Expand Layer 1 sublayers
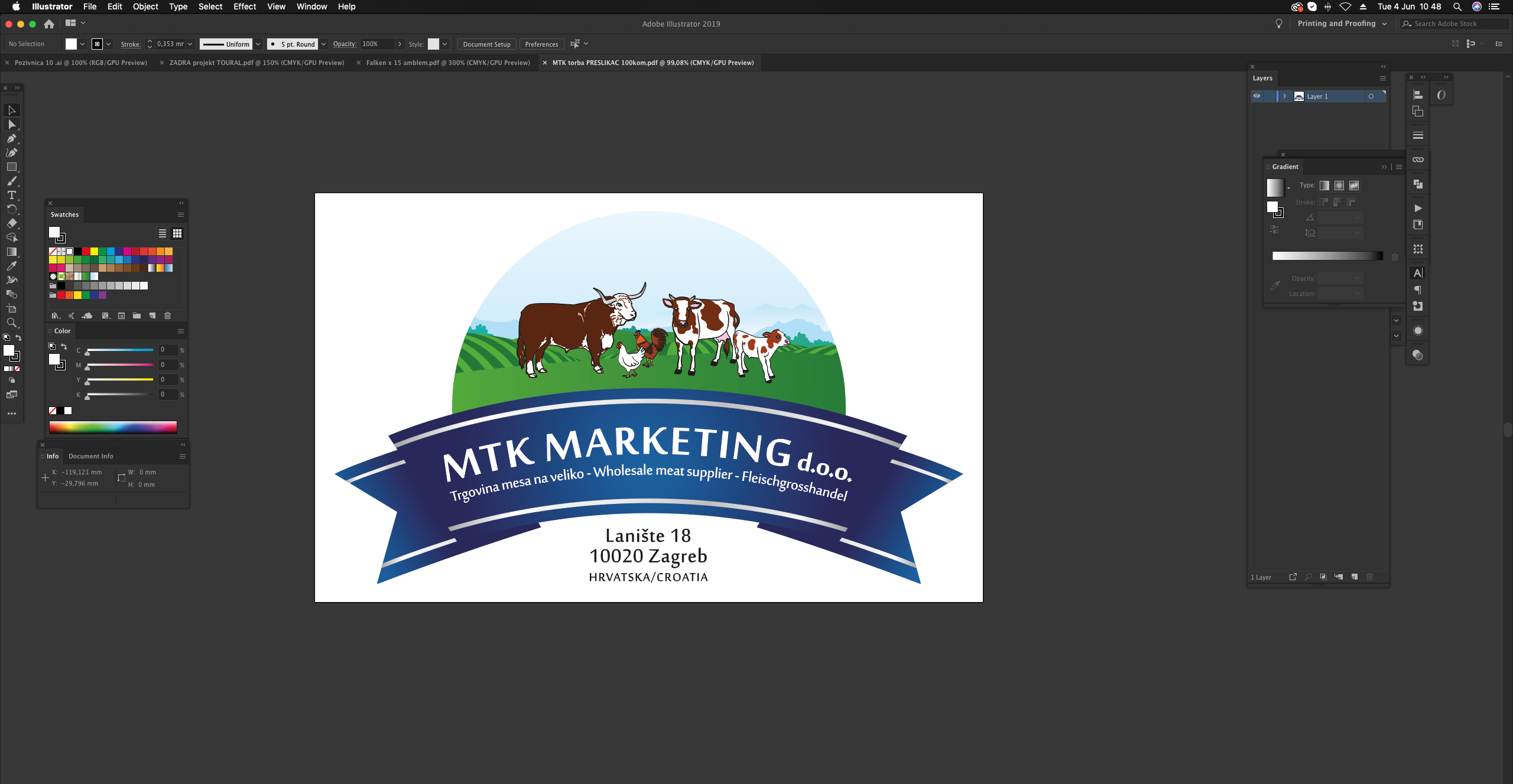The height and width of the screenshot is (784, 1513). 1284,96
